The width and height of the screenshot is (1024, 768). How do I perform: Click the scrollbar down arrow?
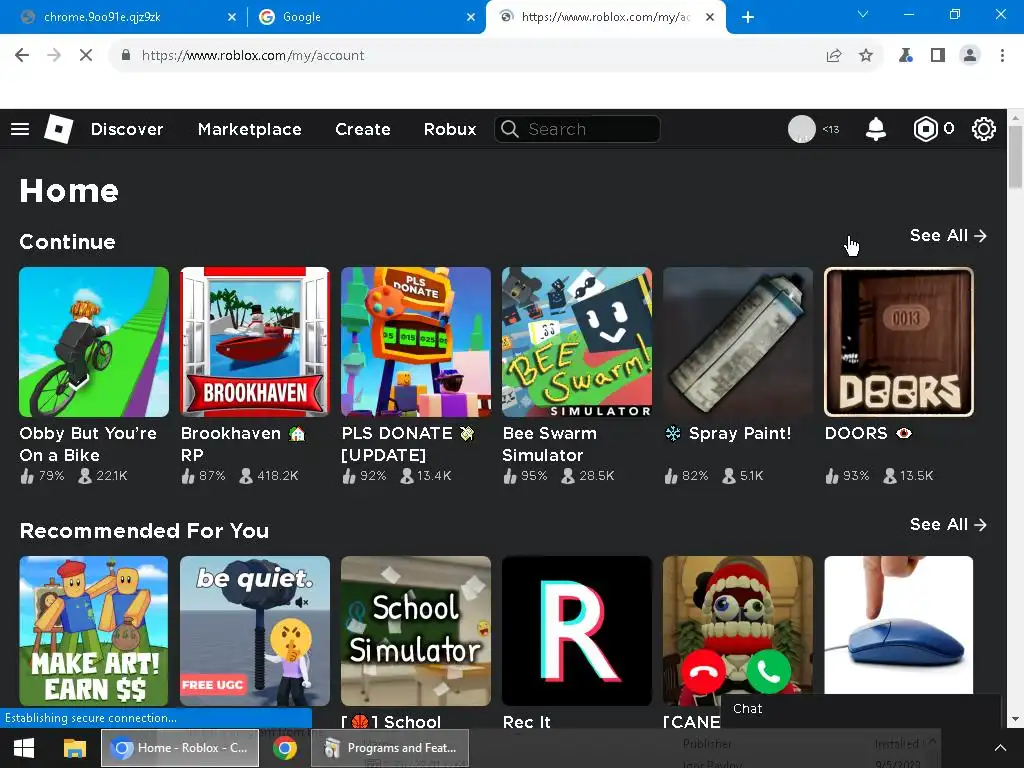click(1015, 720)
